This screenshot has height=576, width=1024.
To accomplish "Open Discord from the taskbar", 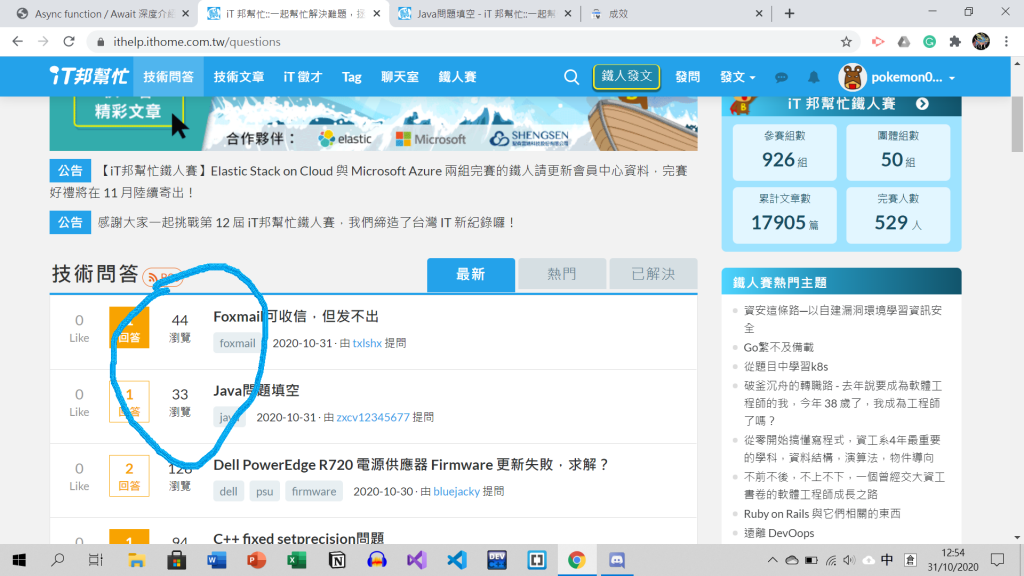I will coord(616,560).
